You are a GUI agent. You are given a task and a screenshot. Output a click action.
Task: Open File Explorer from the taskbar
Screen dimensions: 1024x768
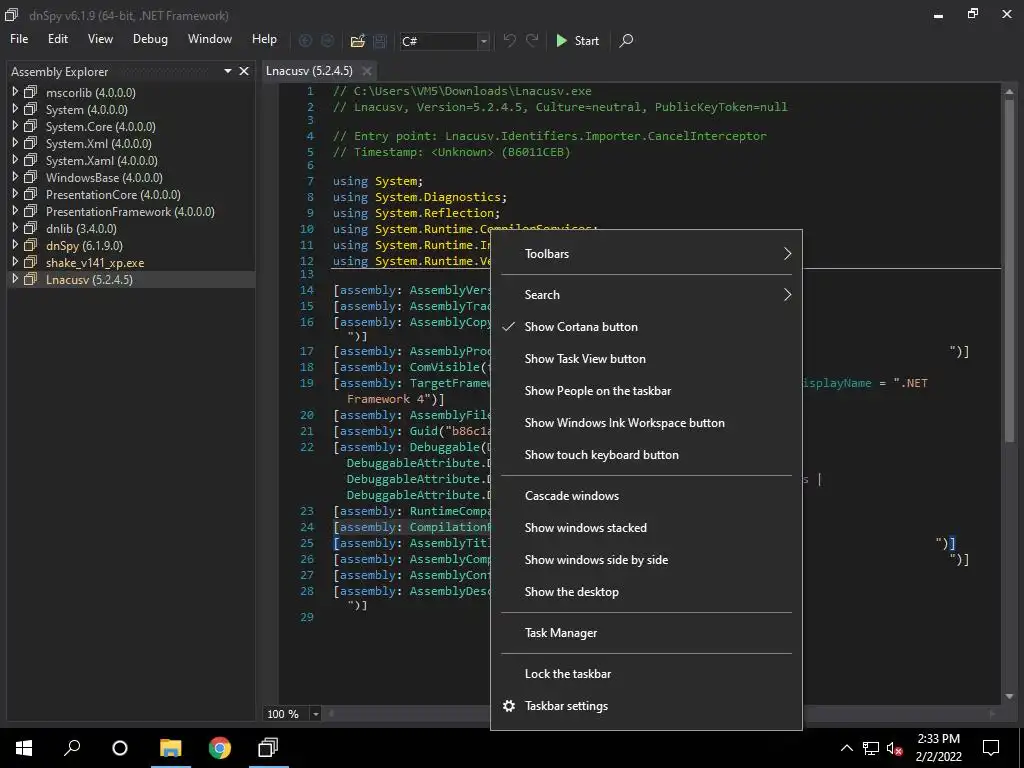point(170,748)
